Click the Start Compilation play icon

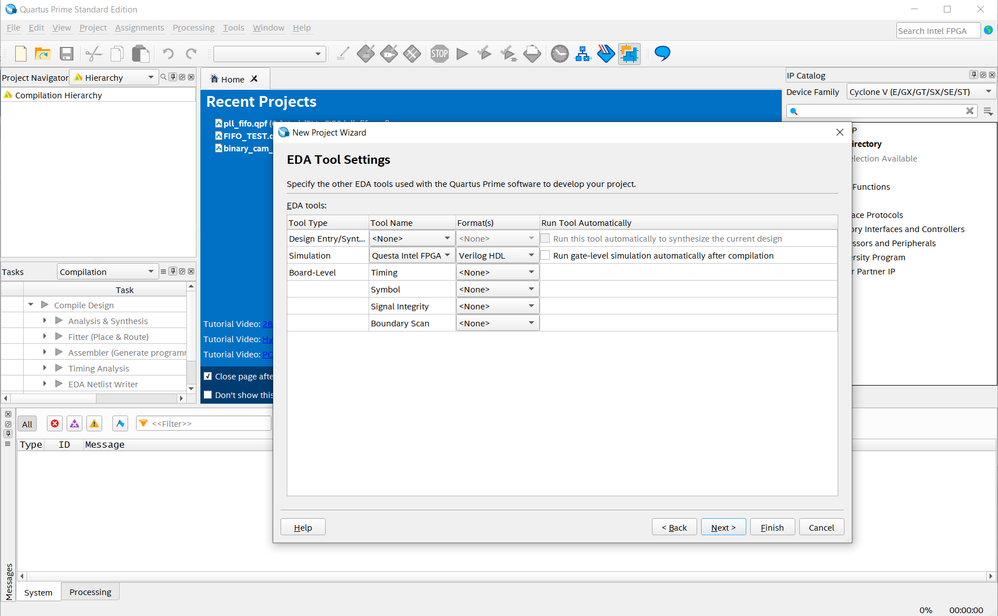pyautogui.click(x=462, y=54)
